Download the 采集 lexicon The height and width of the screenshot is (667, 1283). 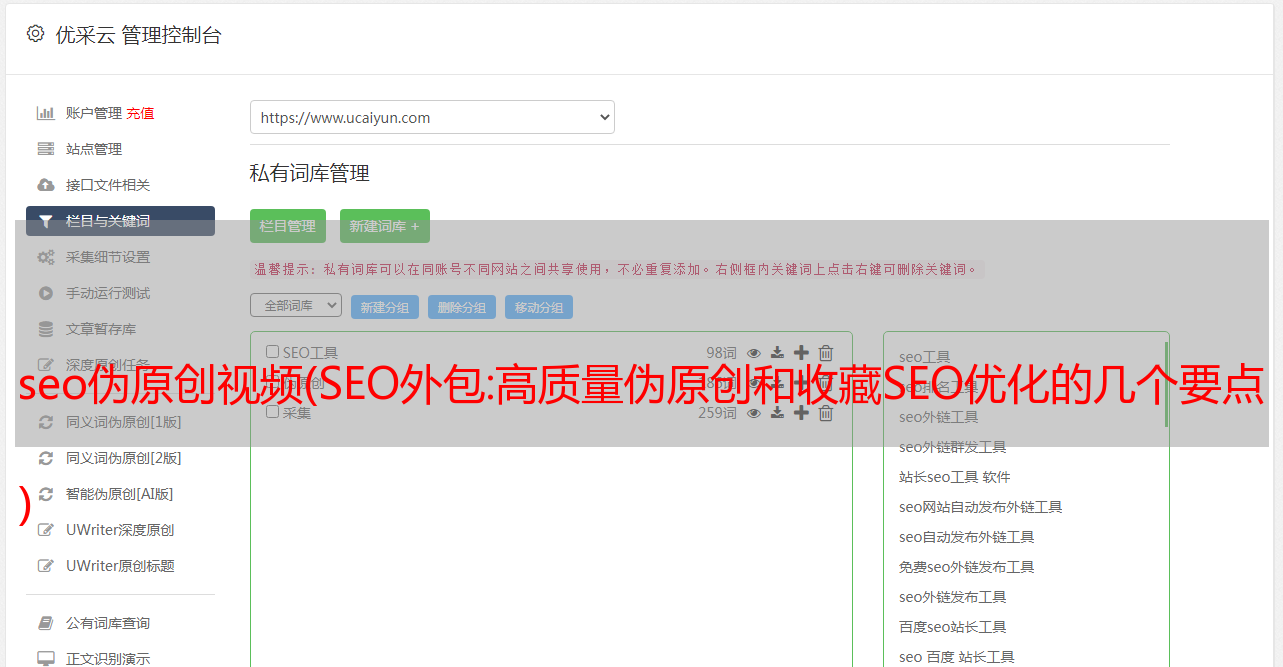(x=777, y=413)
